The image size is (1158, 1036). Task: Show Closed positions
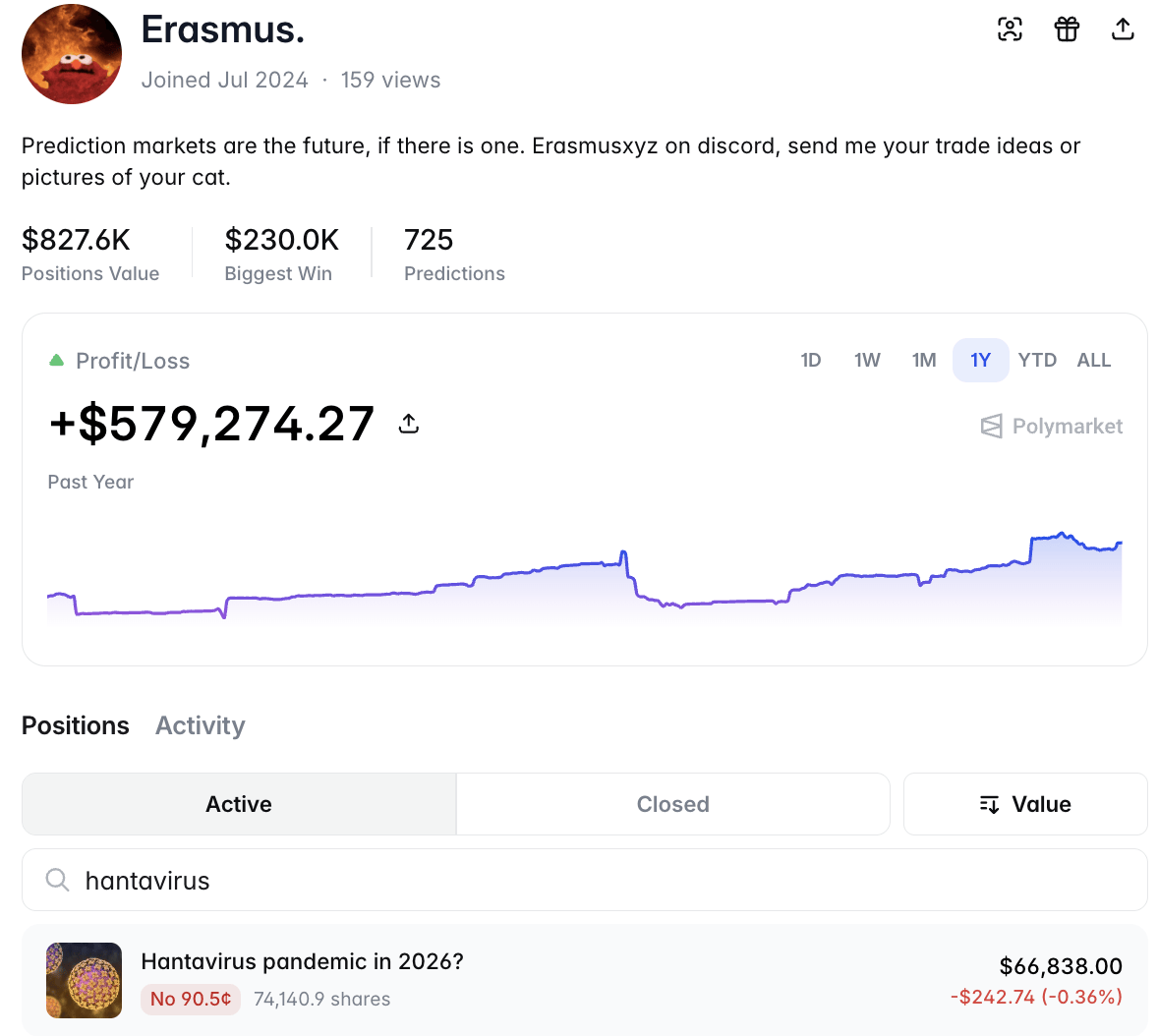click(672, 804)
